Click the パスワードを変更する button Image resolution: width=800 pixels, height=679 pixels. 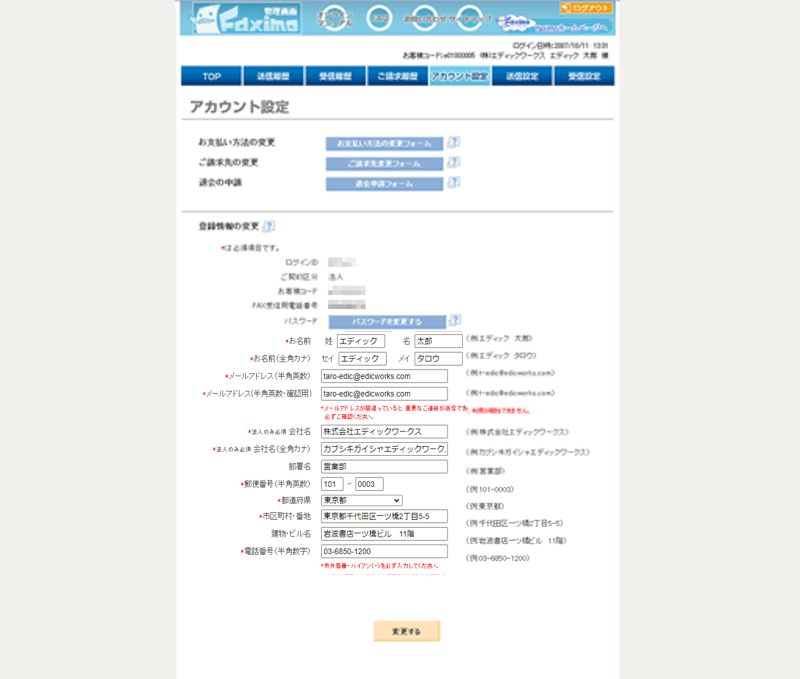coord(387,322)
